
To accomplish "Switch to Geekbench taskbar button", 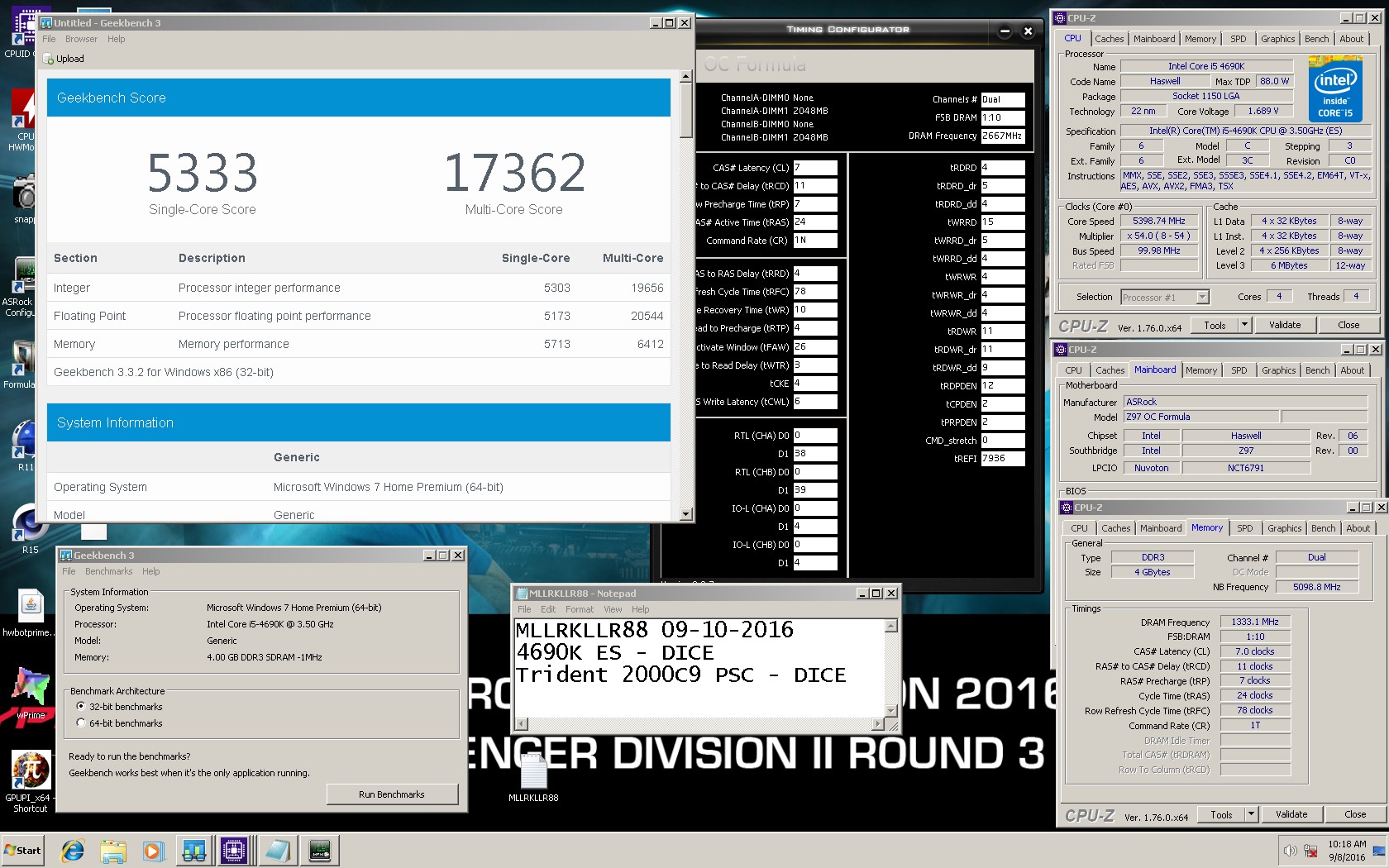I will (194, 850).
